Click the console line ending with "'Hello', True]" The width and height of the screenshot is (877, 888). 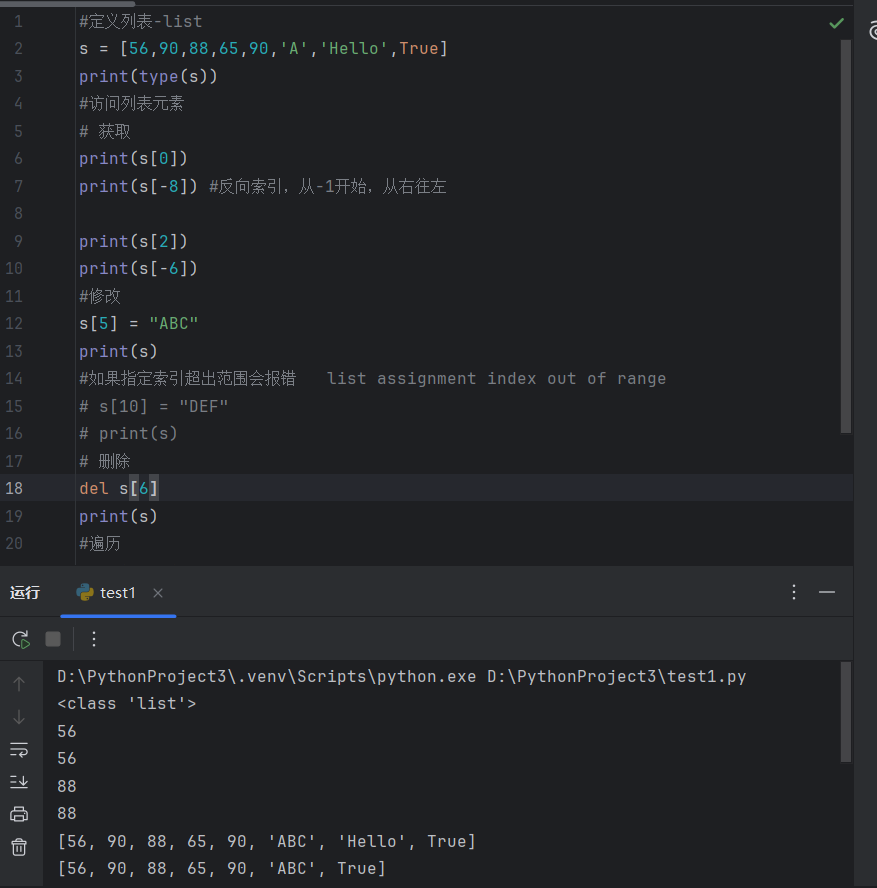(x=266, y=841)
